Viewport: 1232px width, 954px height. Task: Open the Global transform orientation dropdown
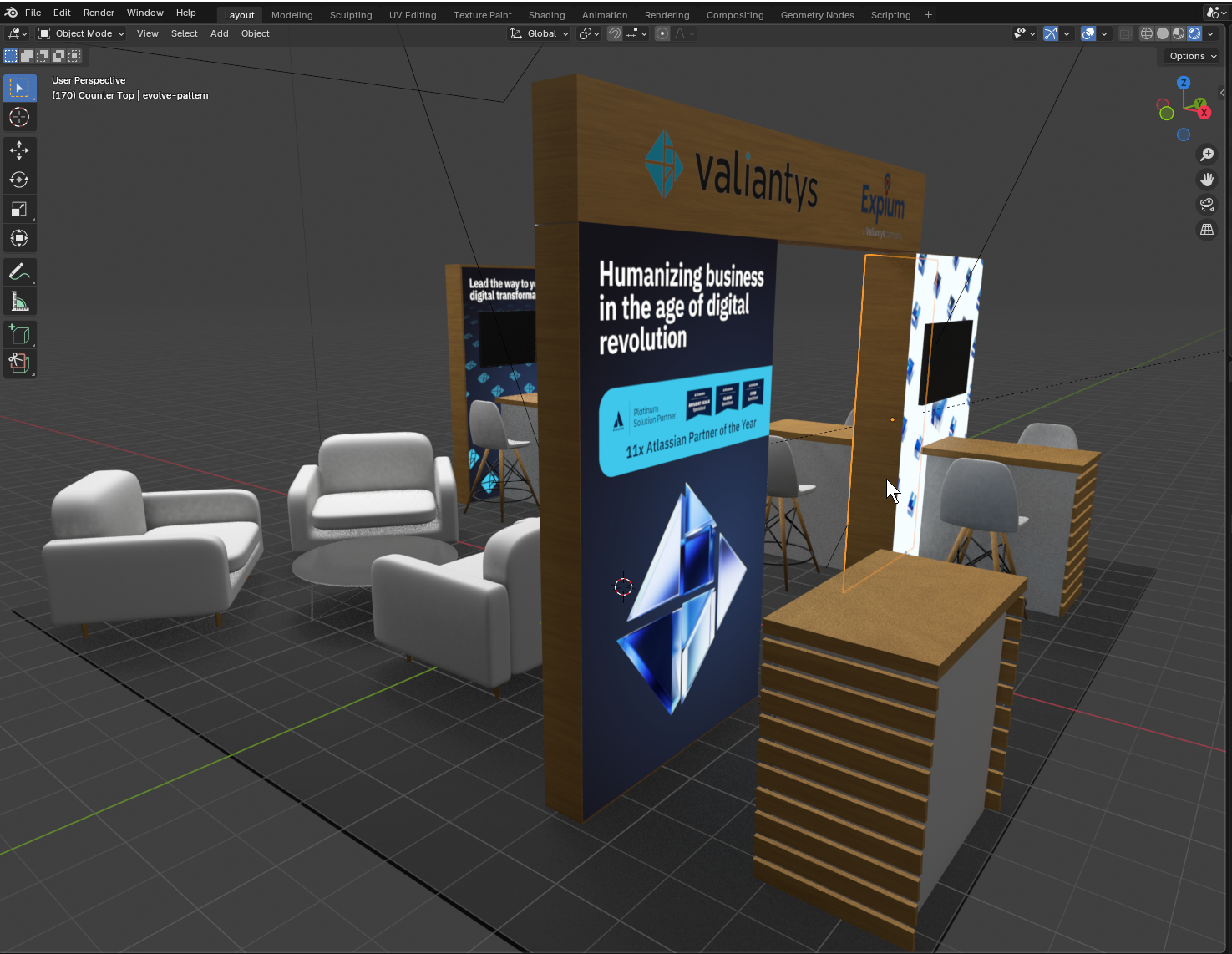[540, 33]
